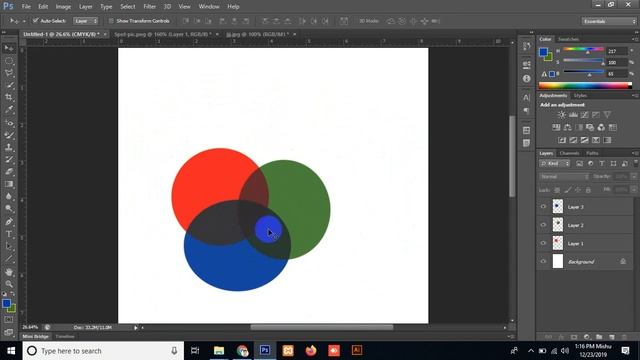Hide the Background layer eye
The height and width of the screenshot is (360, 640).
pyautogui.click(x=543, y=262)
